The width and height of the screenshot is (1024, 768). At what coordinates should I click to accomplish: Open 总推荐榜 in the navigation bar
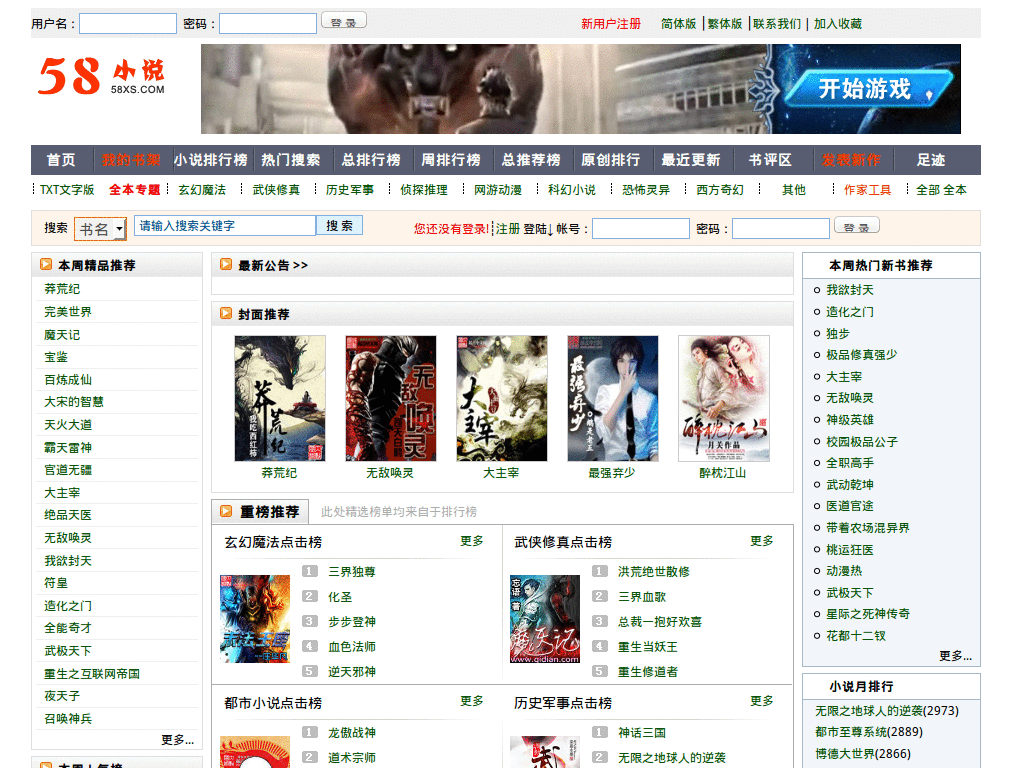pos(531,160)
